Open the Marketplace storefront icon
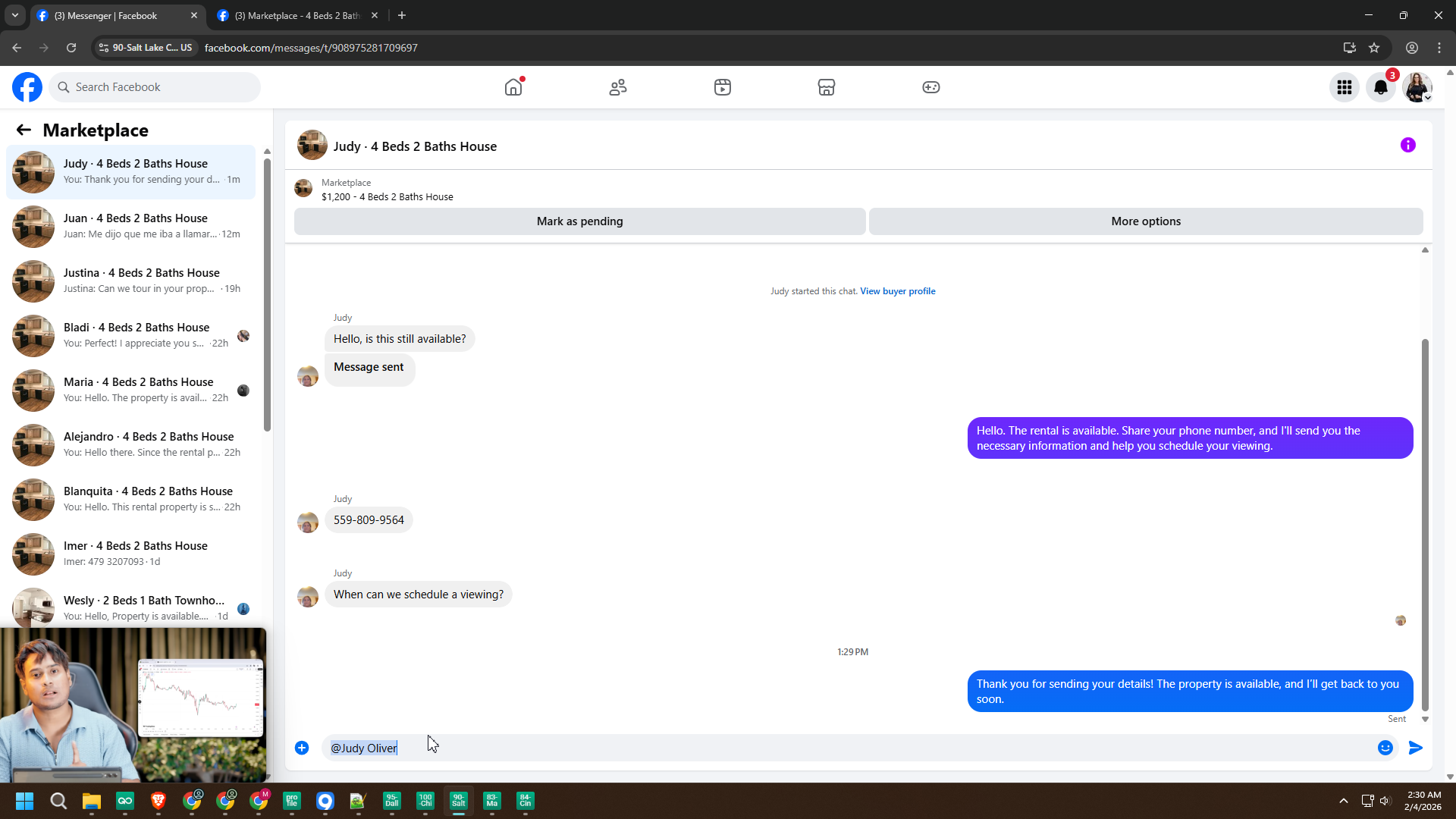 pyautogui.click(x=827, y=87)
